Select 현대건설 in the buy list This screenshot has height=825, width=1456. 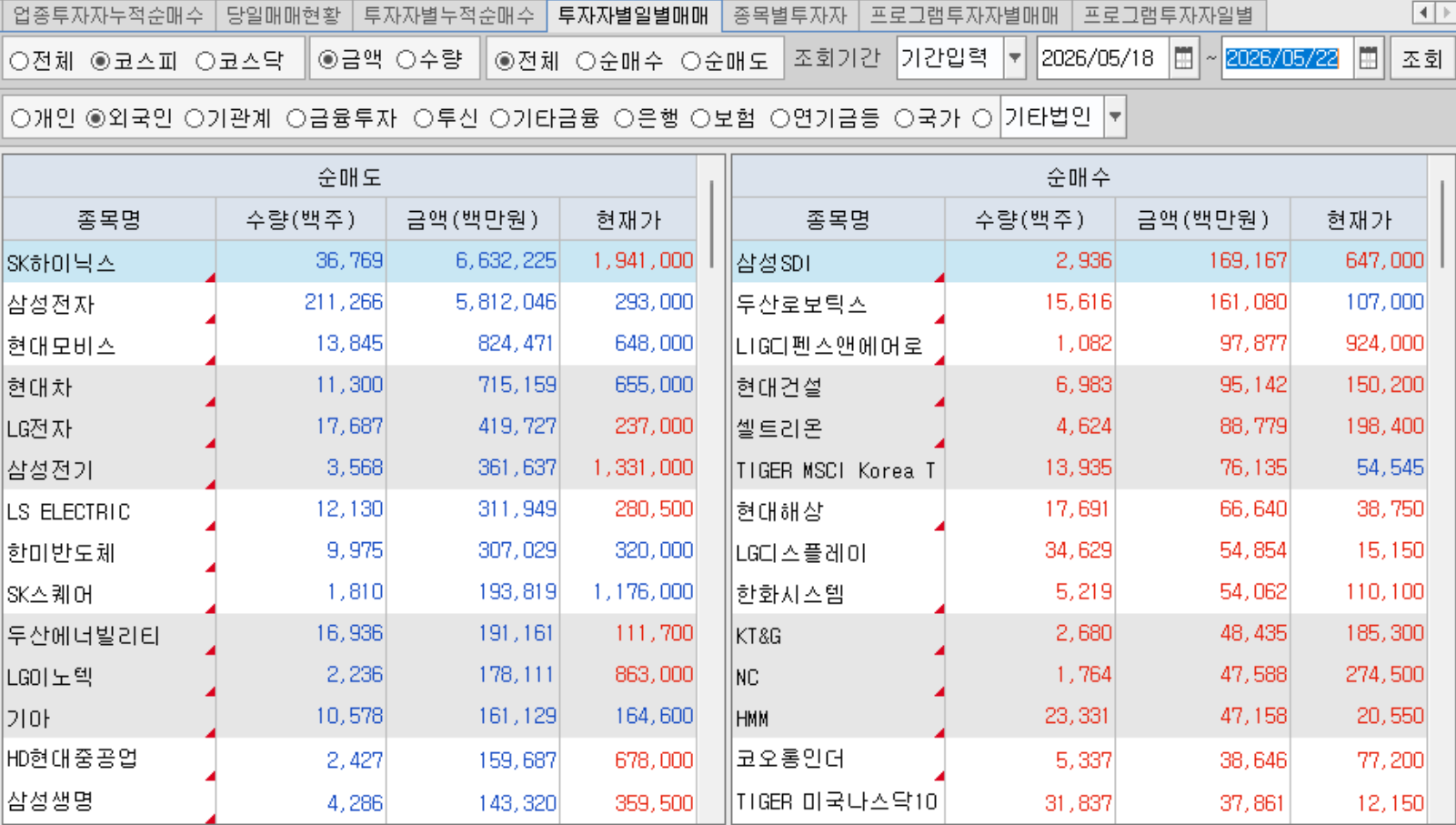[x=1079, y=387]
